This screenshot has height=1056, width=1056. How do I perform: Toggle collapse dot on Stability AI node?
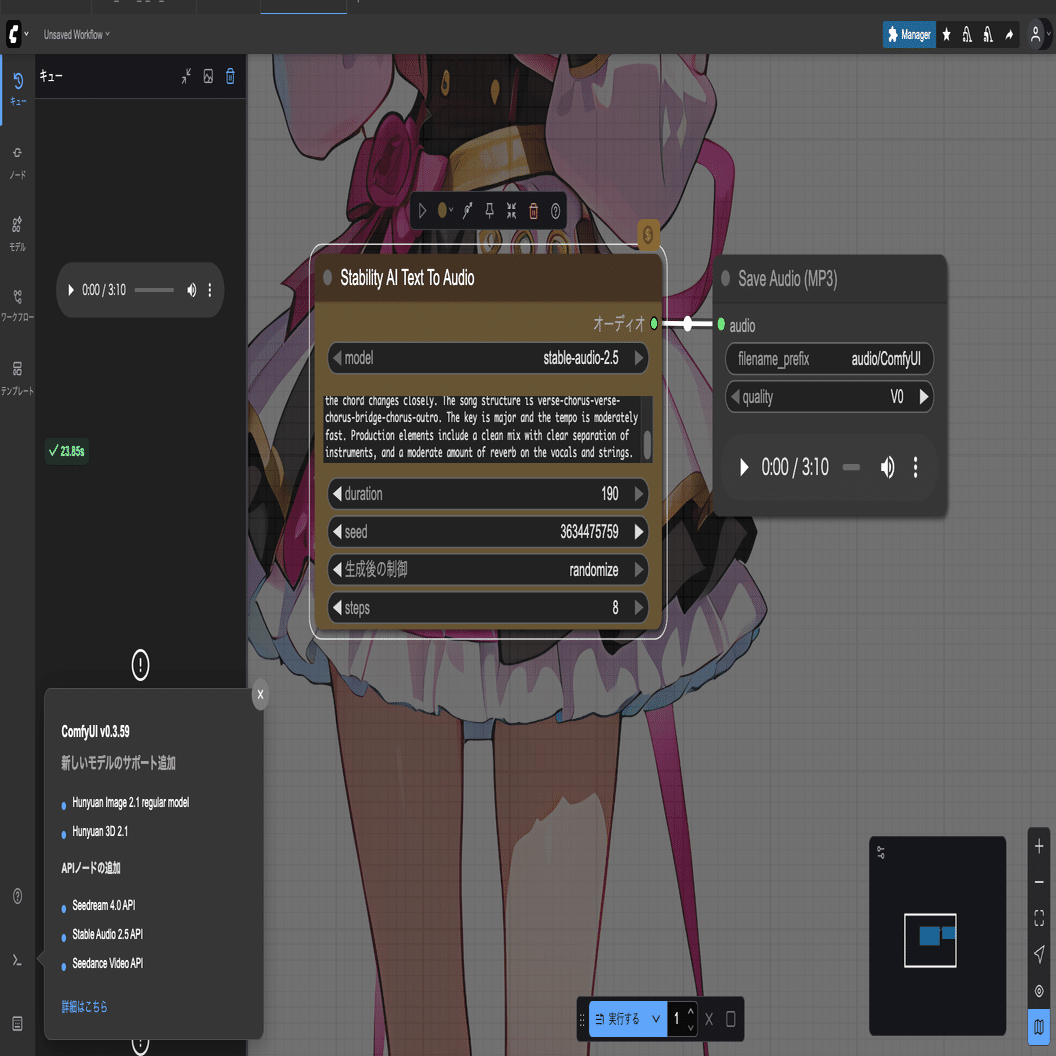pyautogui.click(x=327, y=277)
